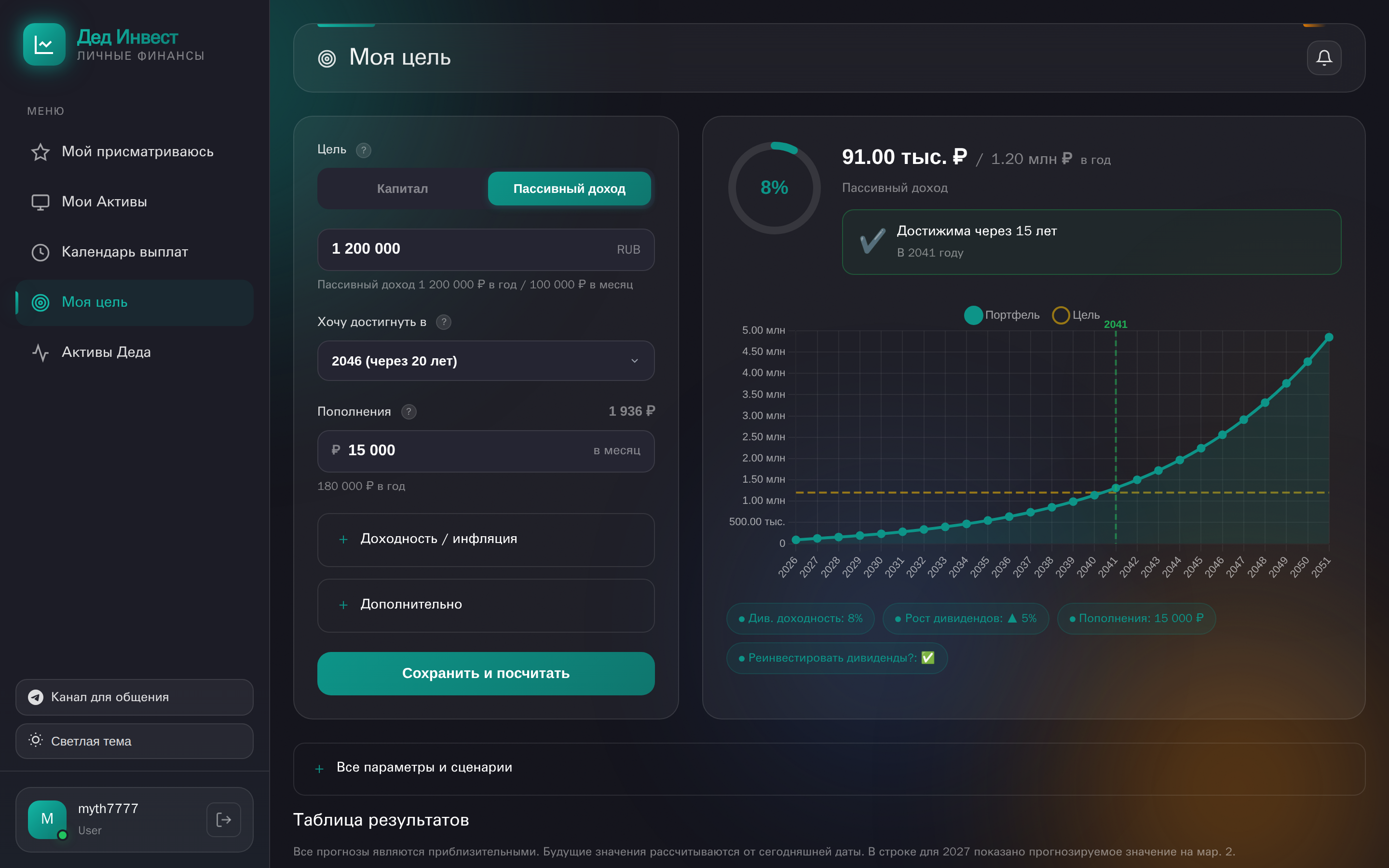Click help icon next to Хочу достигнуть в
This screenshot has width=1389, height=868.
(443, 322)
